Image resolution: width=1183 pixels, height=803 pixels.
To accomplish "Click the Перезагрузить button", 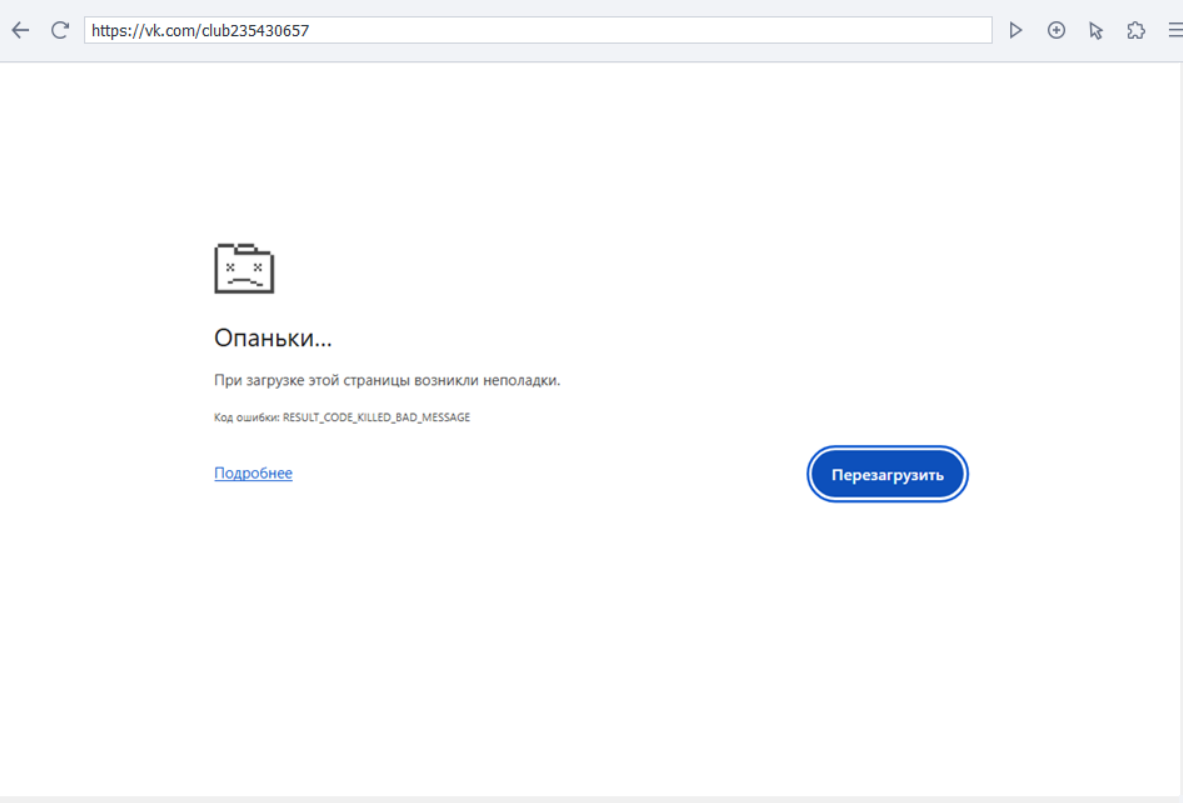I will click(x=887, y=474).
